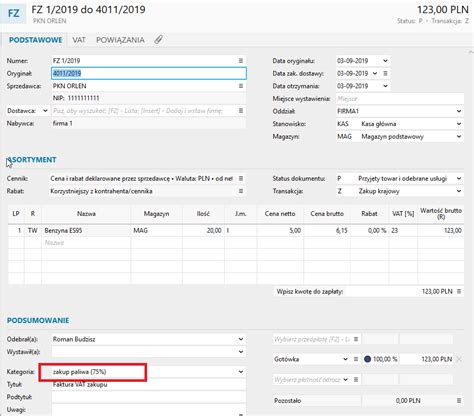Click Cena brutto cell 6,15

pyautogui.click(x=327, y=230)
